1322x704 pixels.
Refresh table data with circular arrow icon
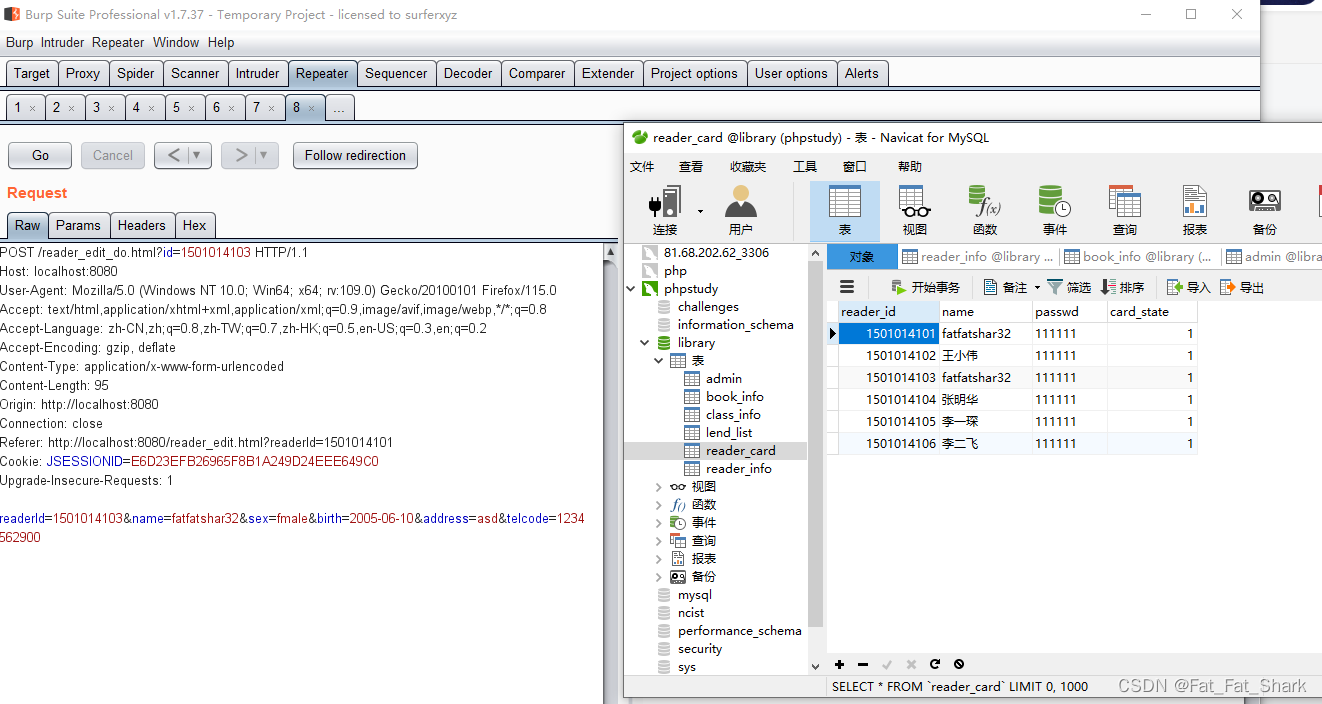tap(935, 664)
